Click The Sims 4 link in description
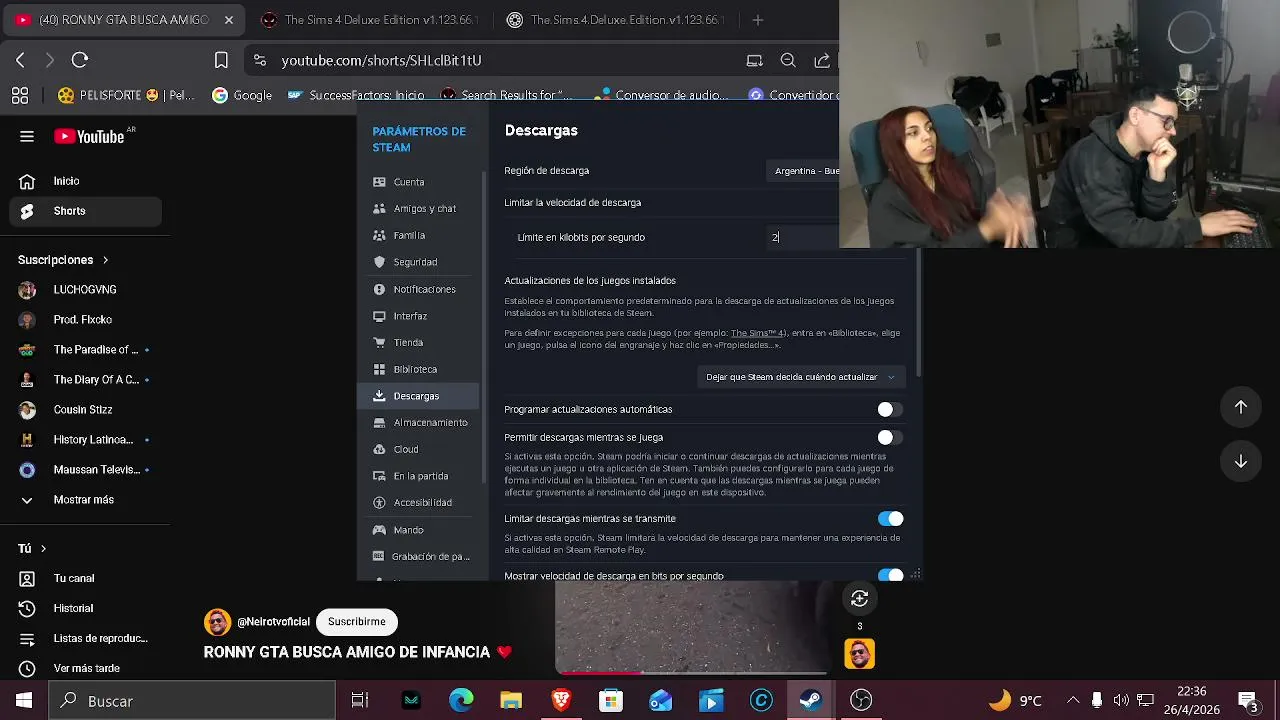Viewport: 1280px width, 720px height. tap(757, 333)
